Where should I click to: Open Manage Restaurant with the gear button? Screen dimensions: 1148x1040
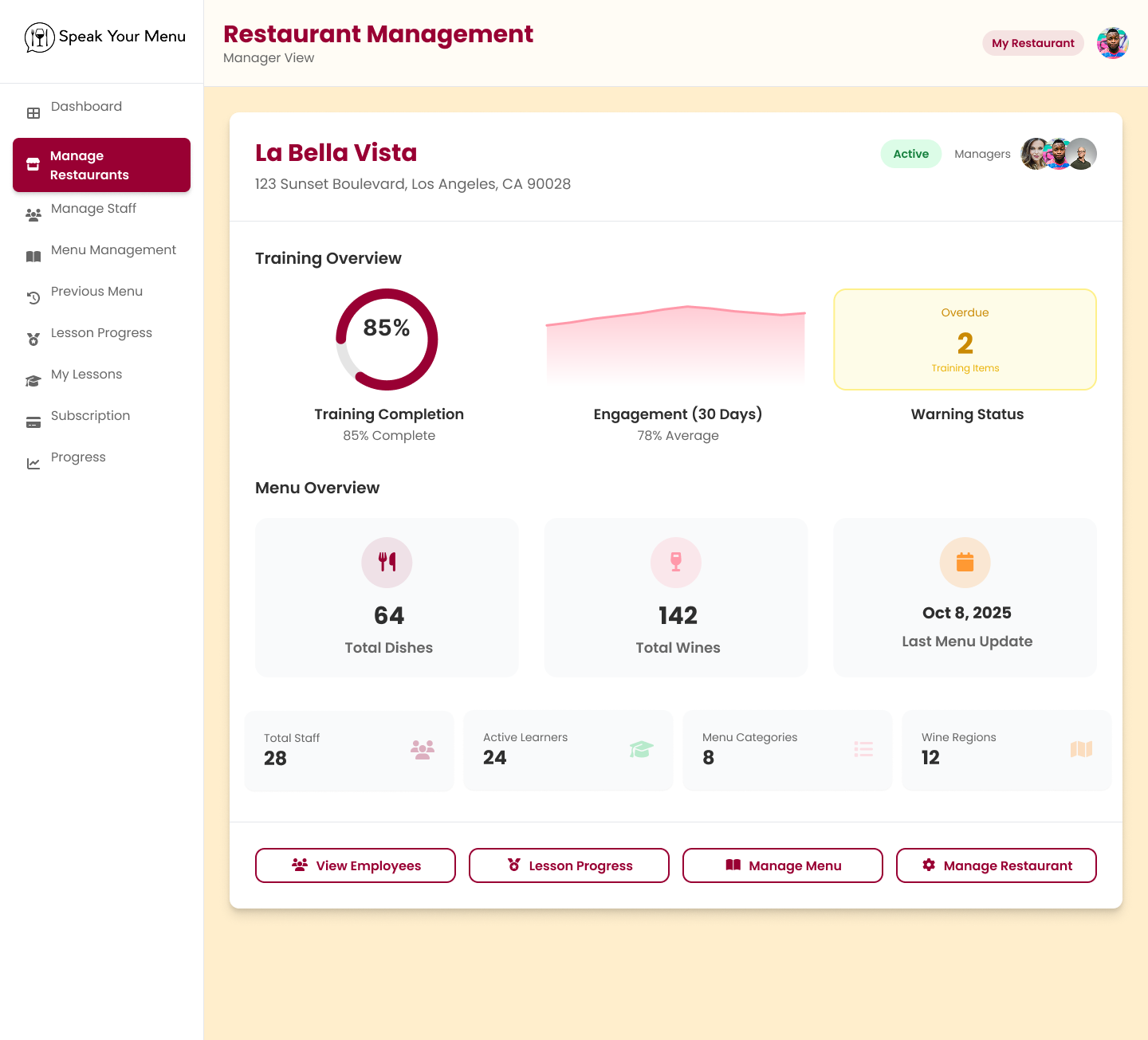click(x=996, y=865)
